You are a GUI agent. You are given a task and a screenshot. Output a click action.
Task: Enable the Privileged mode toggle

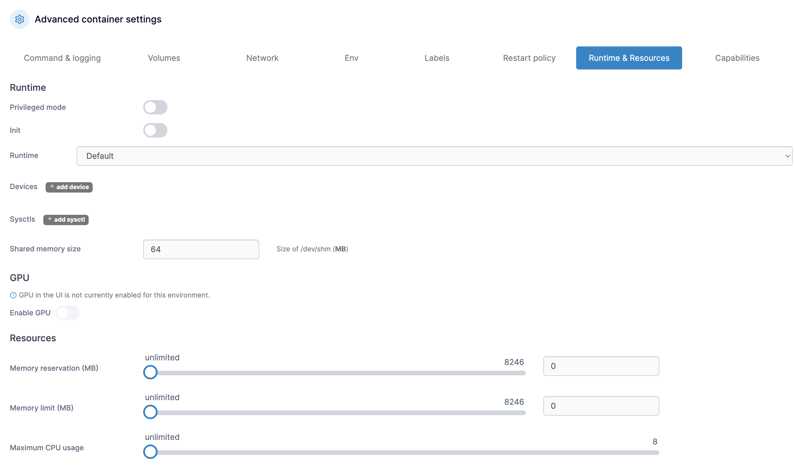(155, 107)
